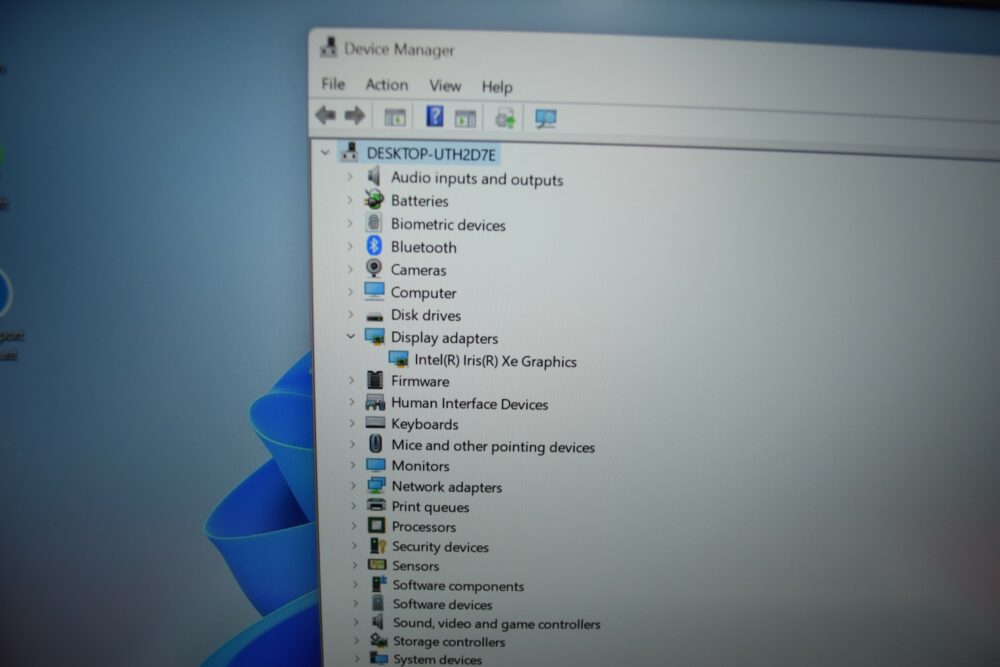Image resolution: width=1000 pixels, height=667 pixels.
Task: Click the Biometric devices fingerprint icon
Action: [x=374, y=223]
